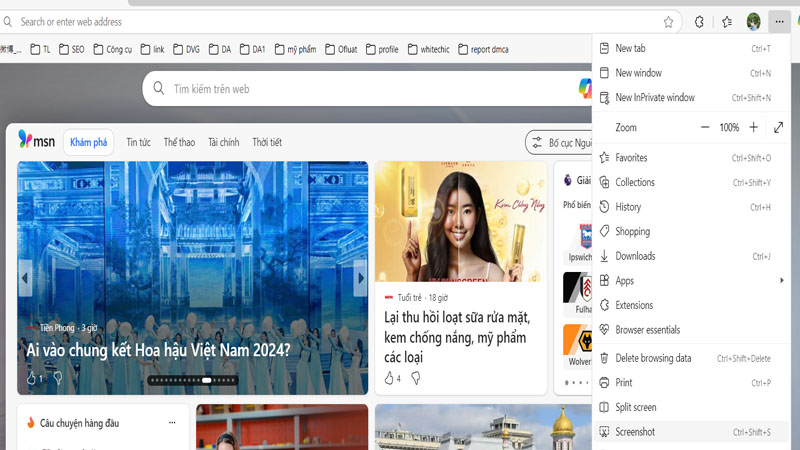Open Công cụ bookmark folder

tap(112, 49)
